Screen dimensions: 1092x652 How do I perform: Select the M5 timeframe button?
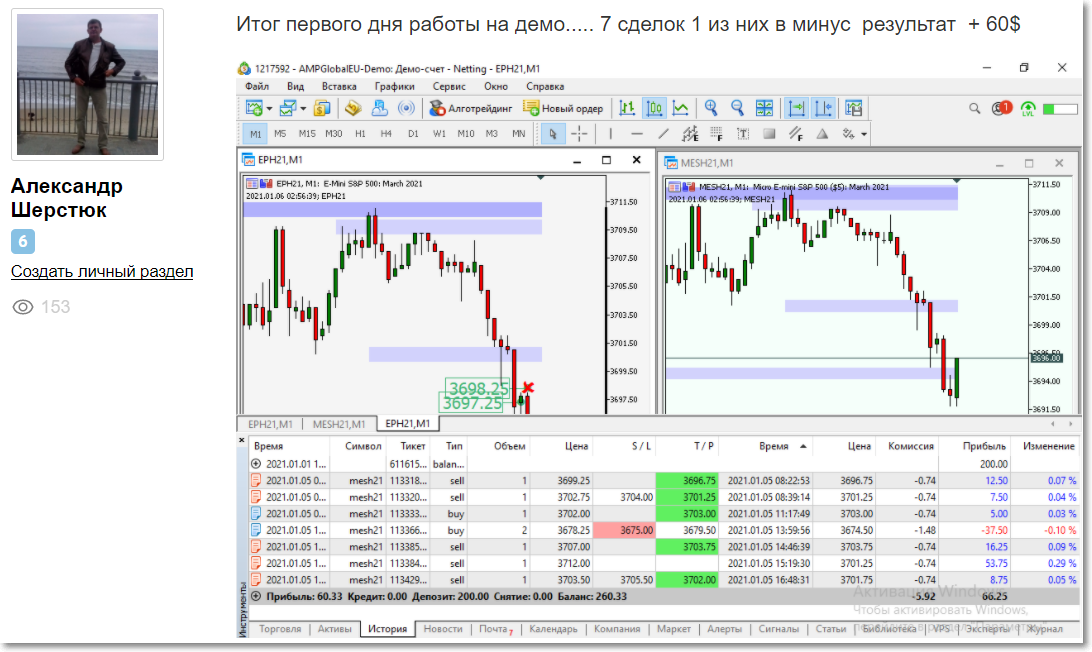point(280,134)
